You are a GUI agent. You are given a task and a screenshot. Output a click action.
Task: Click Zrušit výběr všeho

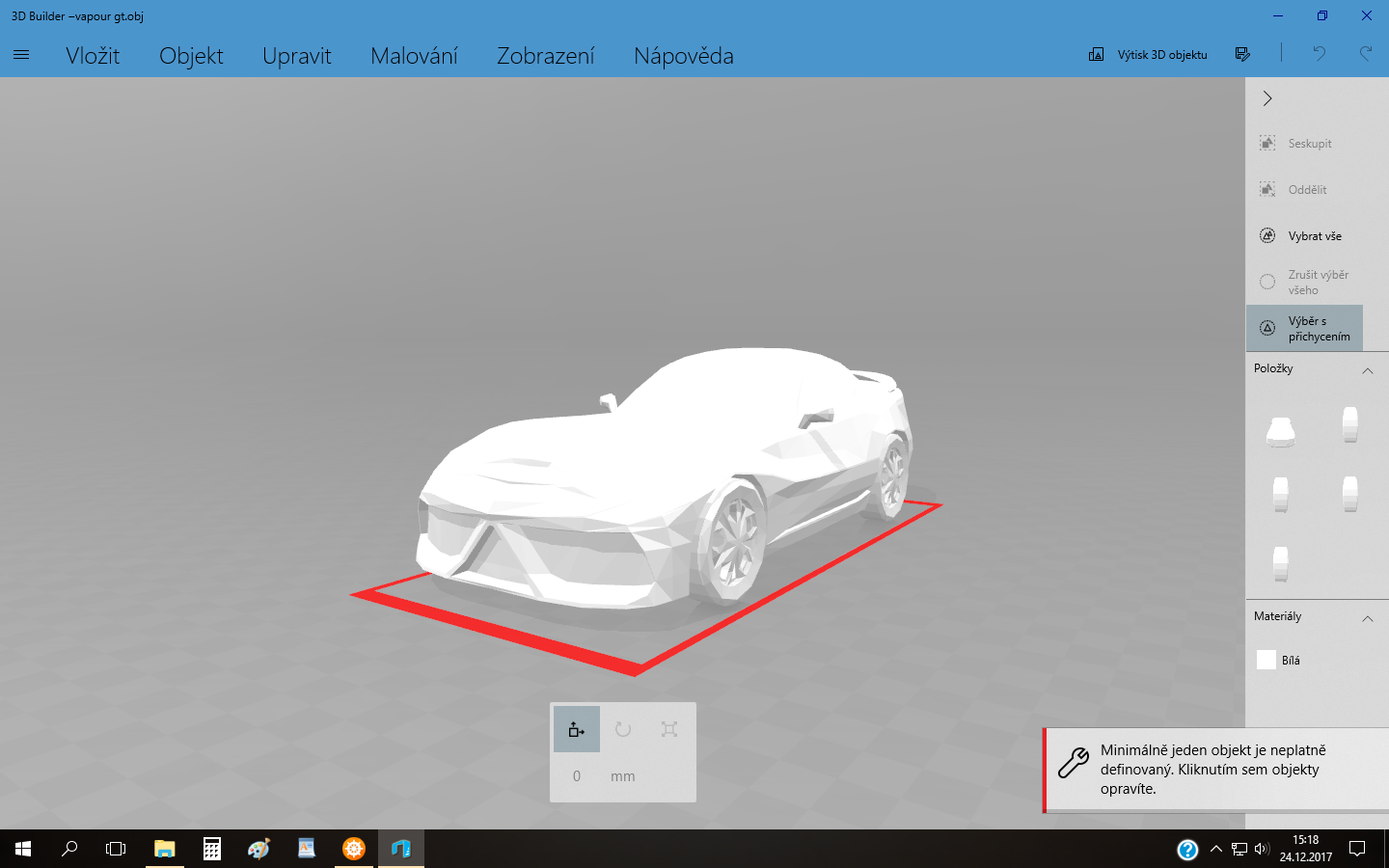pos(1304,282)
